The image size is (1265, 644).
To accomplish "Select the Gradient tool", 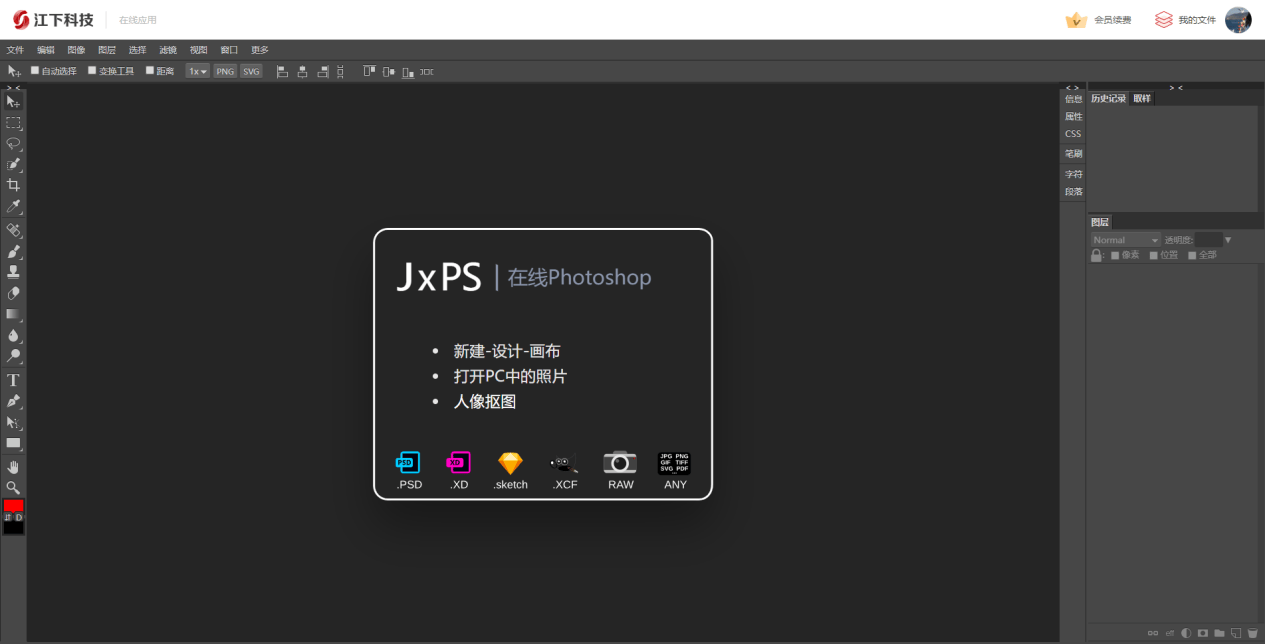I will [x=13, y=314].
